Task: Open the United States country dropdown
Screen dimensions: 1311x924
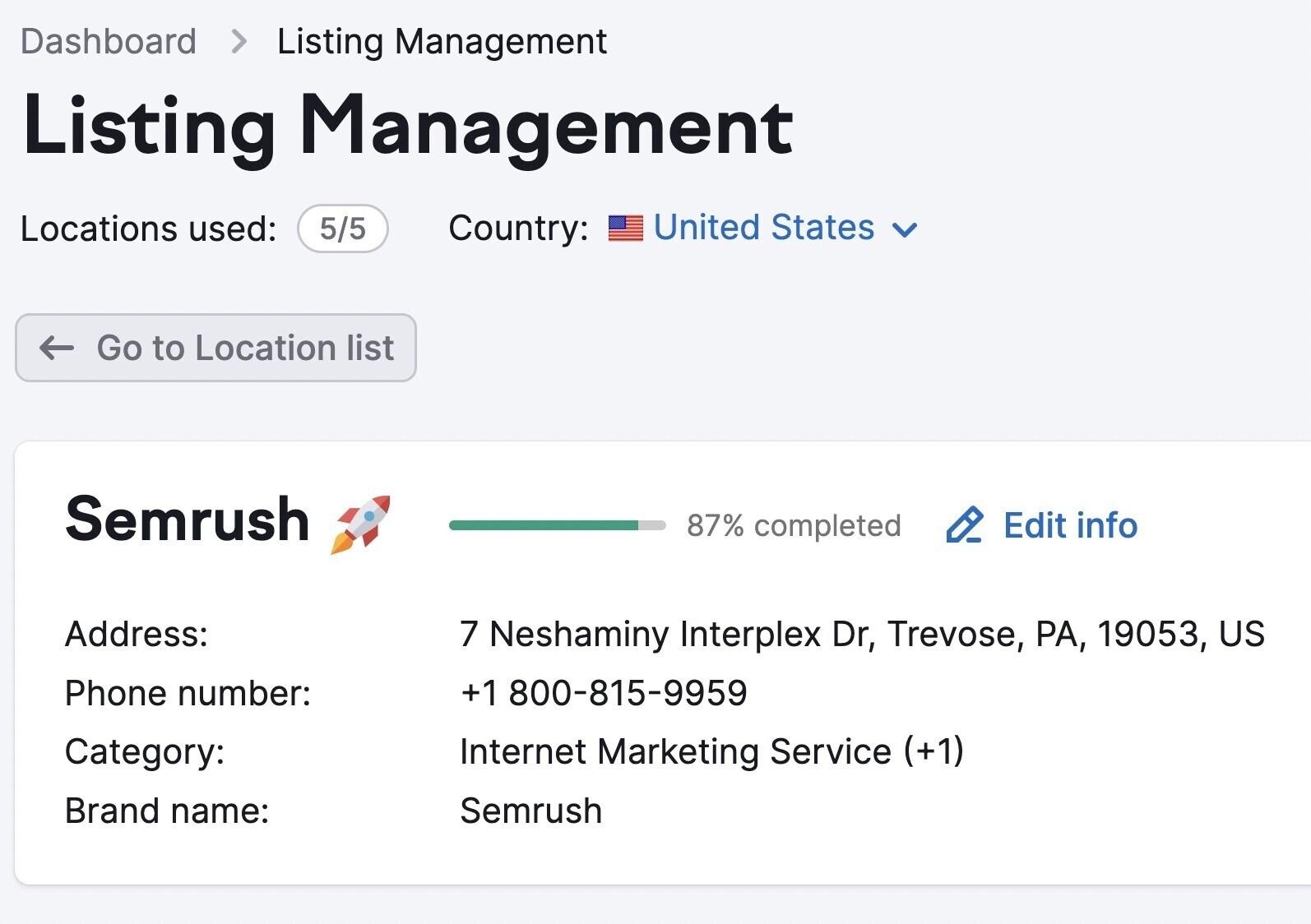Action: (763, 228)
